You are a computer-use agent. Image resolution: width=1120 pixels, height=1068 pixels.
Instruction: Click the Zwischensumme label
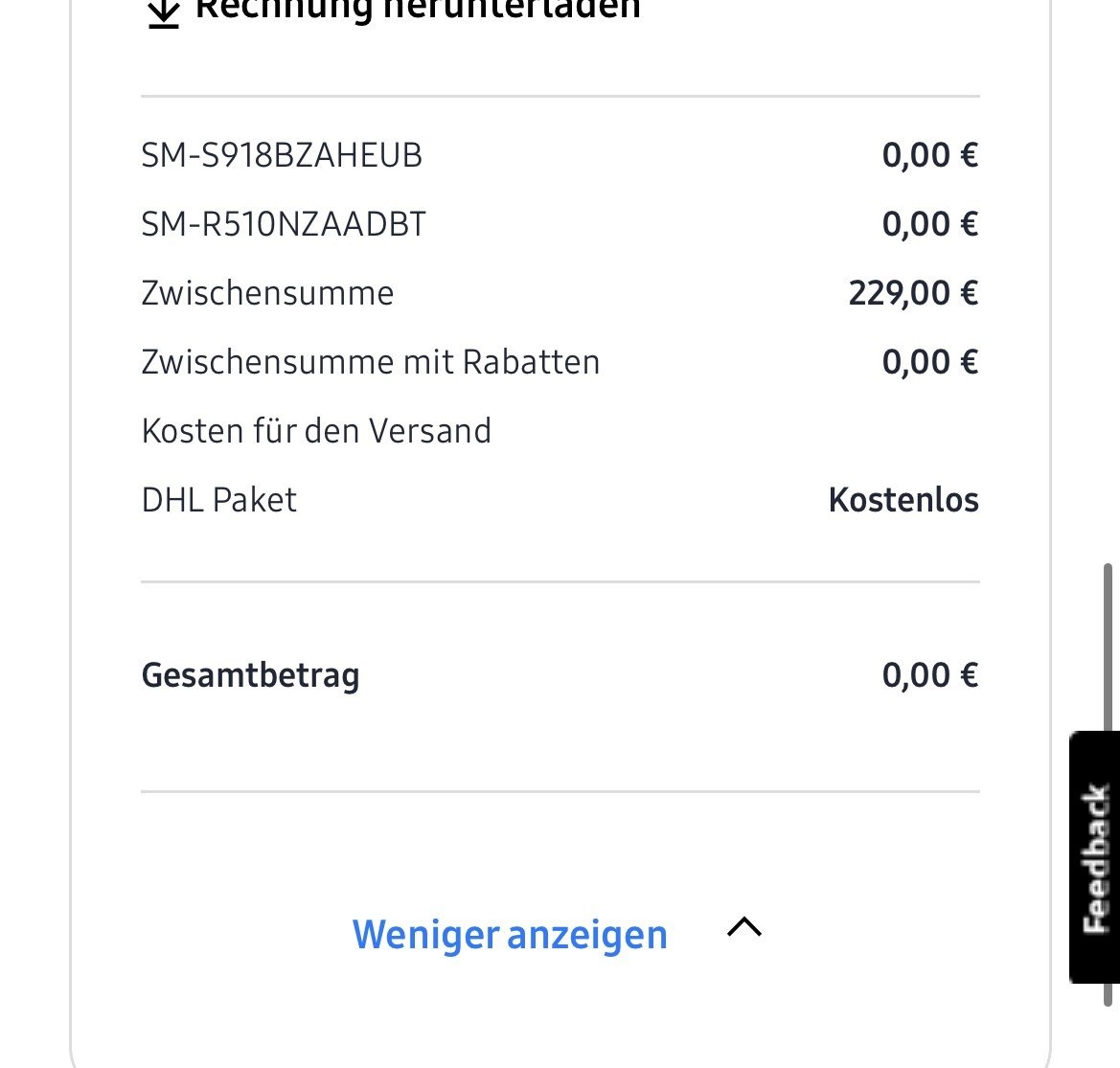tap(267, 293)
